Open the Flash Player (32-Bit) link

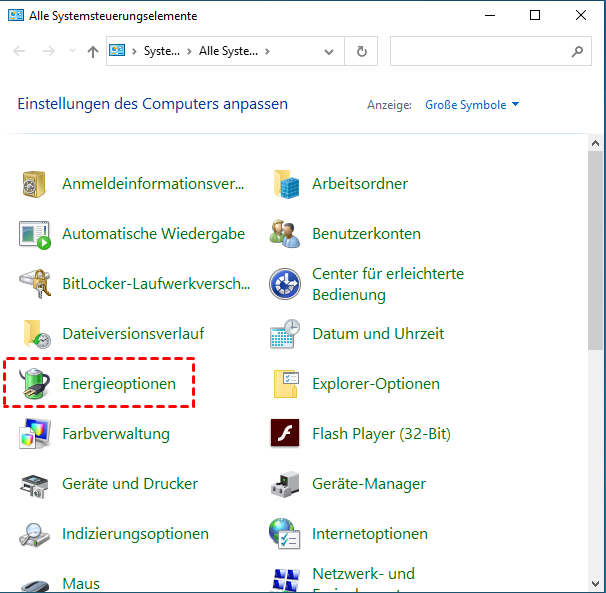(x=381, y=434)
